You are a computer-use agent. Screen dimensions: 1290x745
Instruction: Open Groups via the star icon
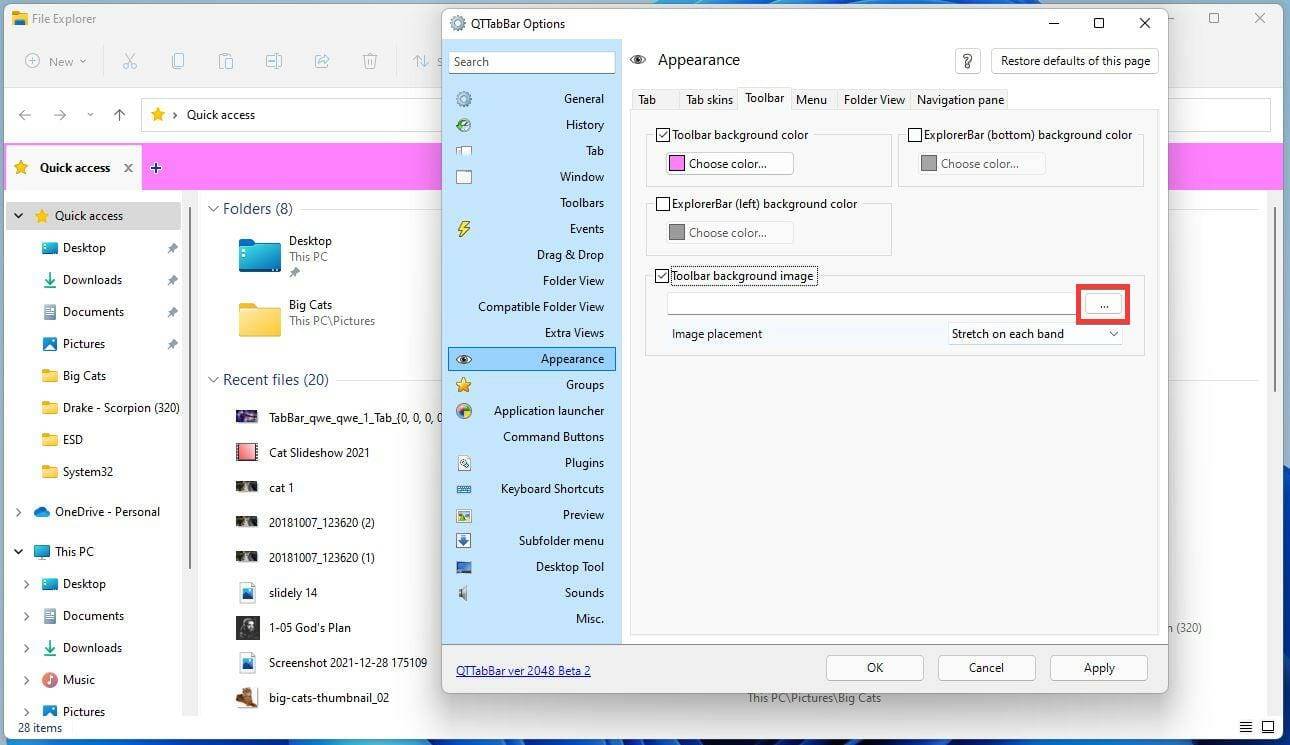coord(463,384)
